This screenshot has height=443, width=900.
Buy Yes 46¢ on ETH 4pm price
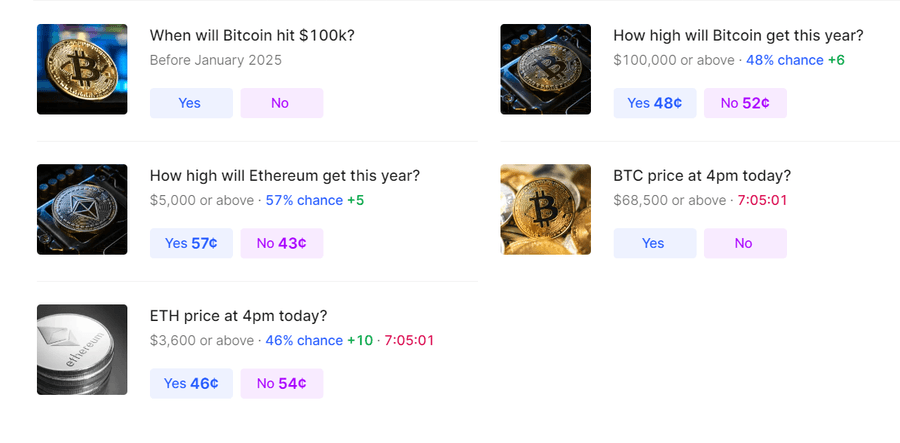[x=191, y=383]
